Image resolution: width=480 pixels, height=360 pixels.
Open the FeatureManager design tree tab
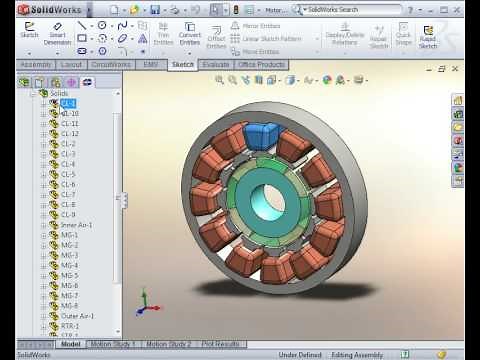[x=24, y=82]
